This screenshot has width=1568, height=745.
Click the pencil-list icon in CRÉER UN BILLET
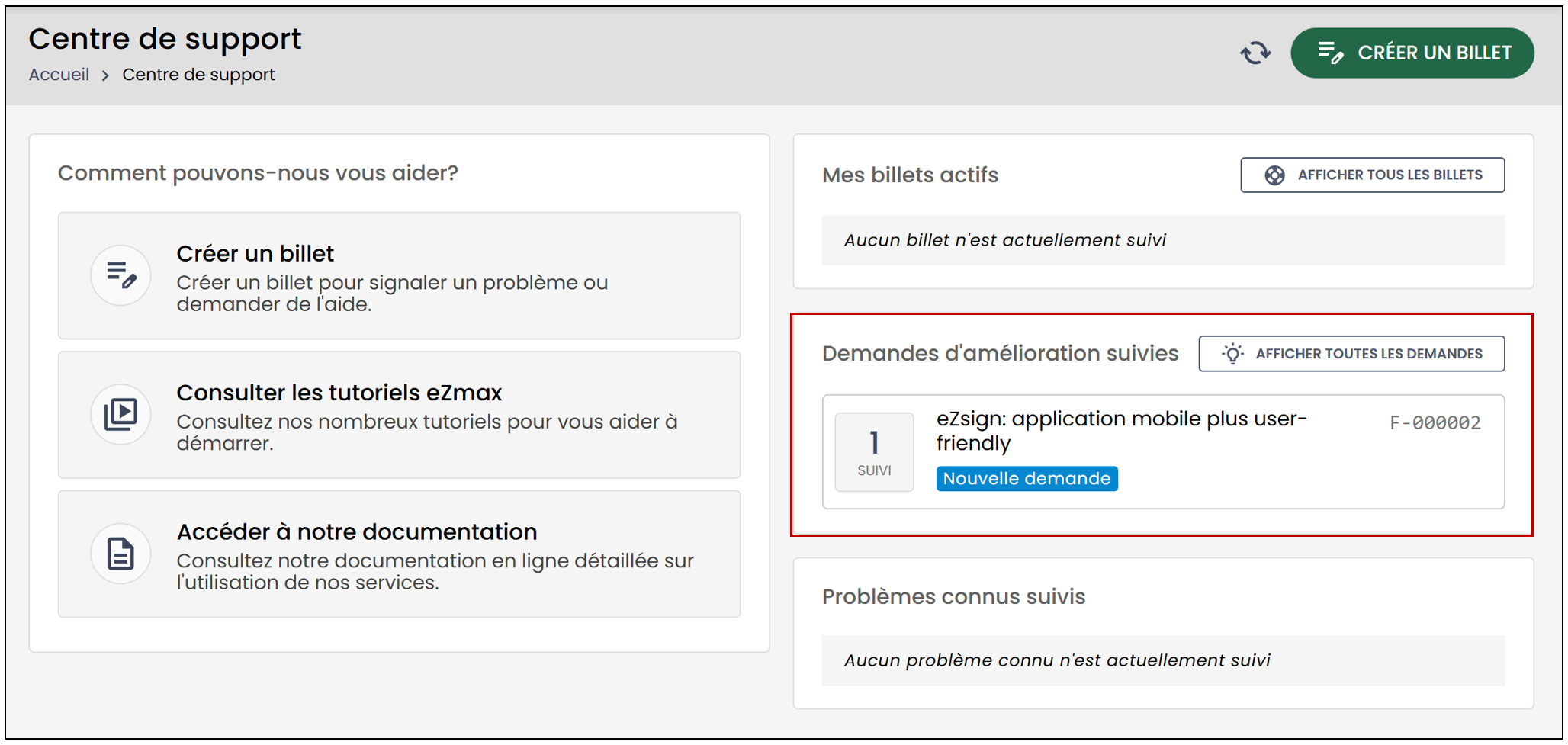tap(1331, 53)
